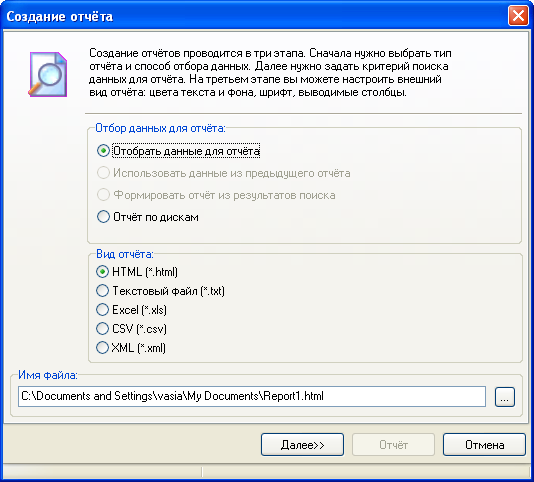Proceed with the Далее>> button
534x482 pixels.
[302, 445]
